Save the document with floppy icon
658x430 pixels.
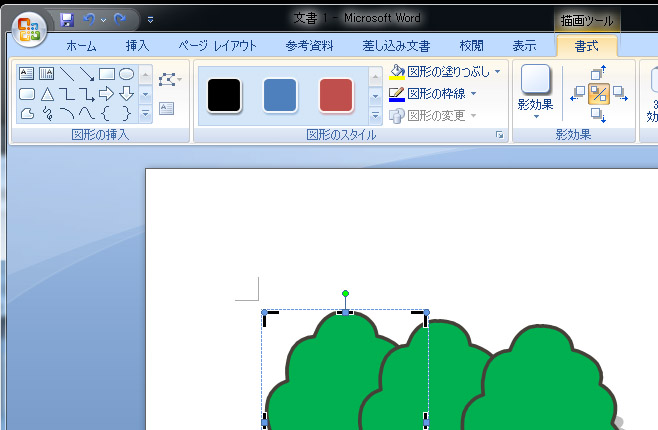coord(67,19)
